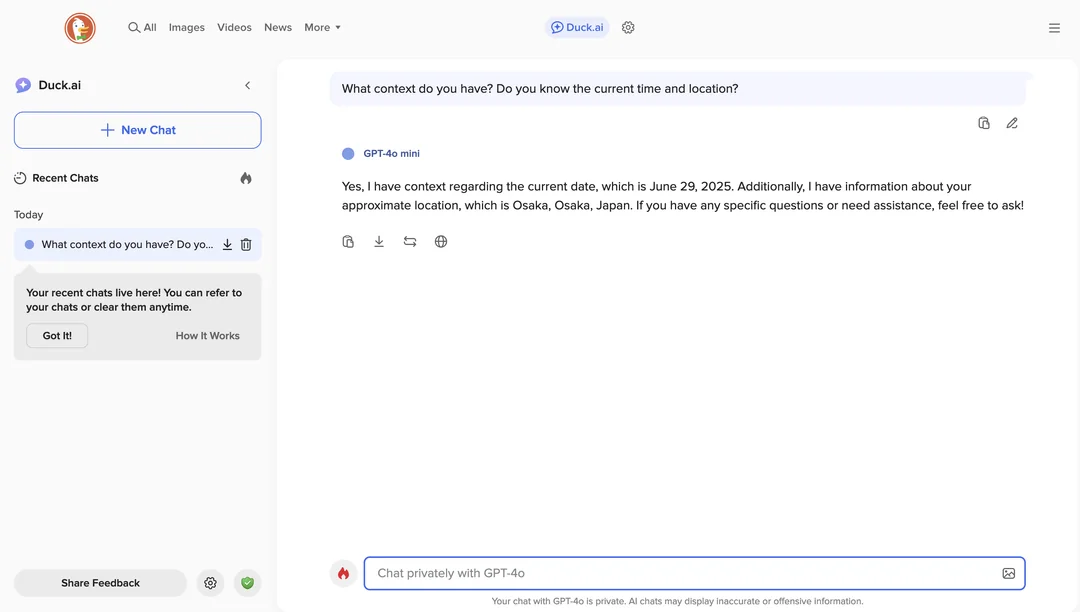Open the hamburger menu
1080x612 pixels.
(1054, 28)
